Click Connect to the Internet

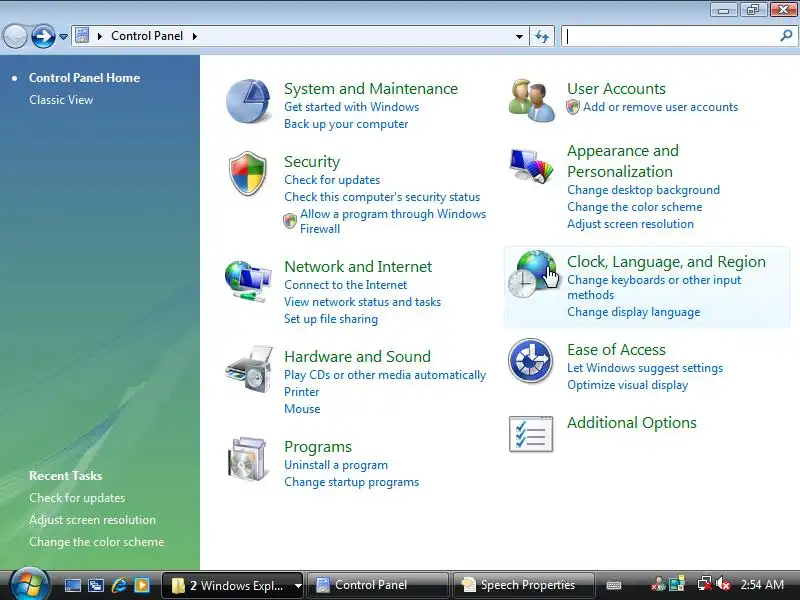[345, 285]
